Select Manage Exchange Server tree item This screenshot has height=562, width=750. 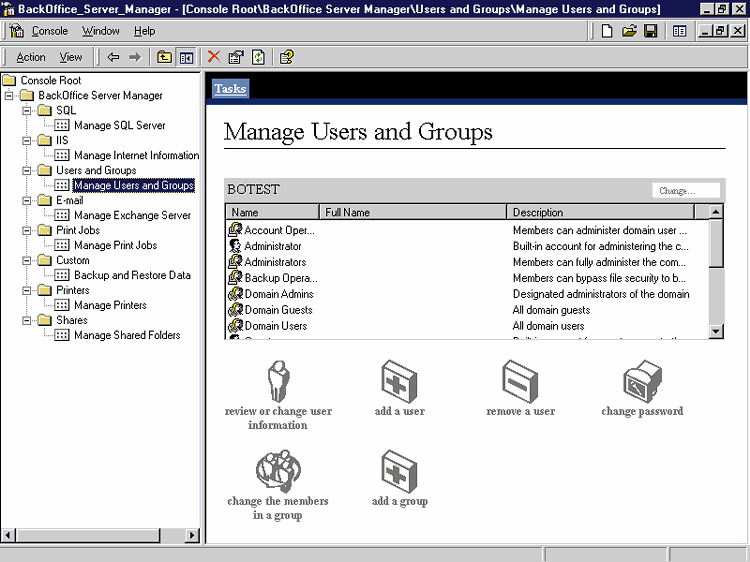click(x=132, y=215)
